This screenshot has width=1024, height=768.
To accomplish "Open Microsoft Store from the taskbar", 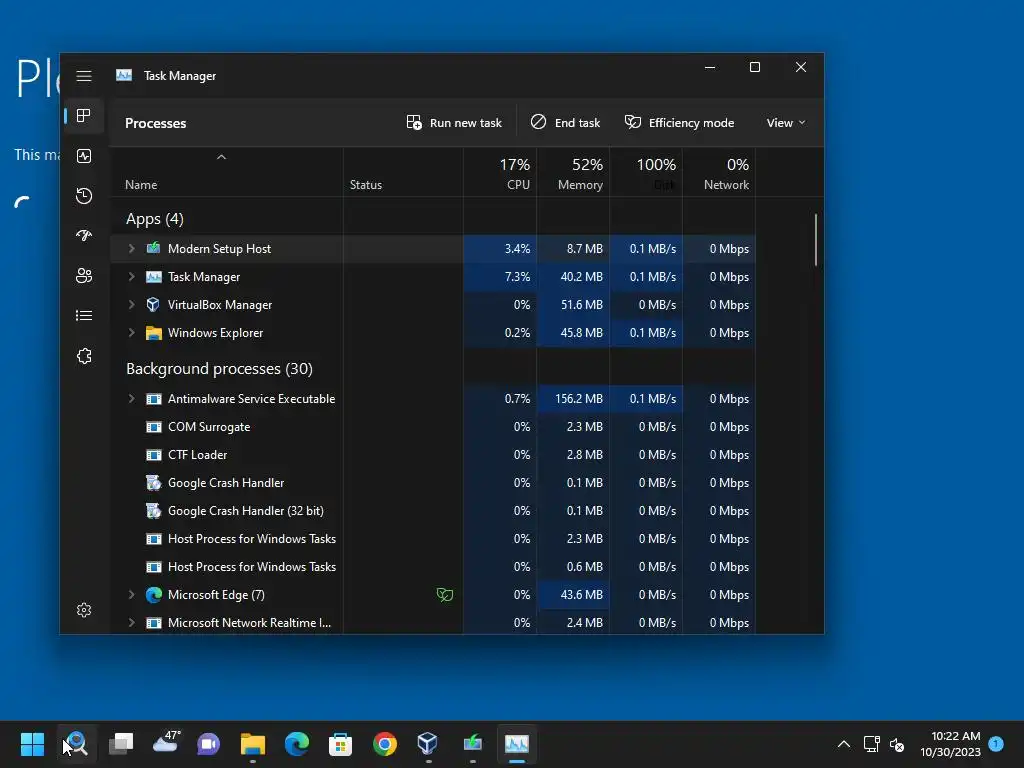I will pos(340,744).
